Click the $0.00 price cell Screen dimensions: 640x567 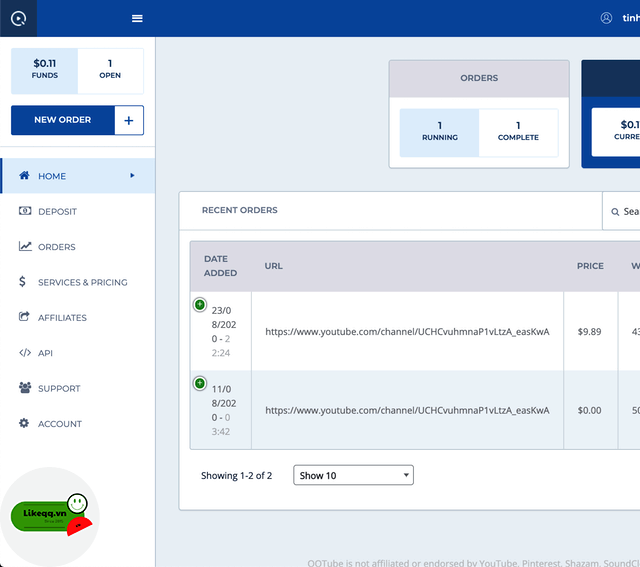[x=589, y=410]
